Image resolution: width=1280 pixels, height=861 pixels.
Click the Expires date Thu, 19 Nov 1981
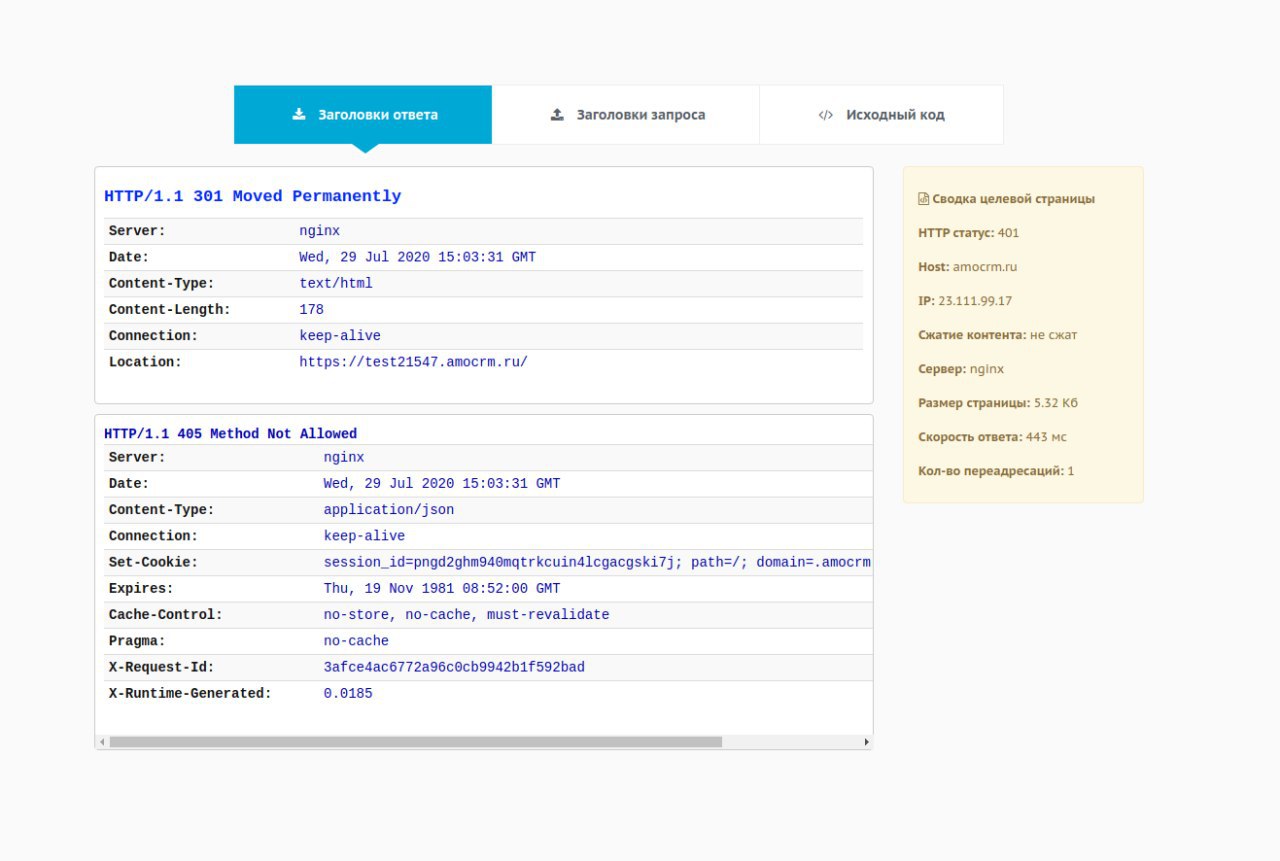click(x=442, y=588)
